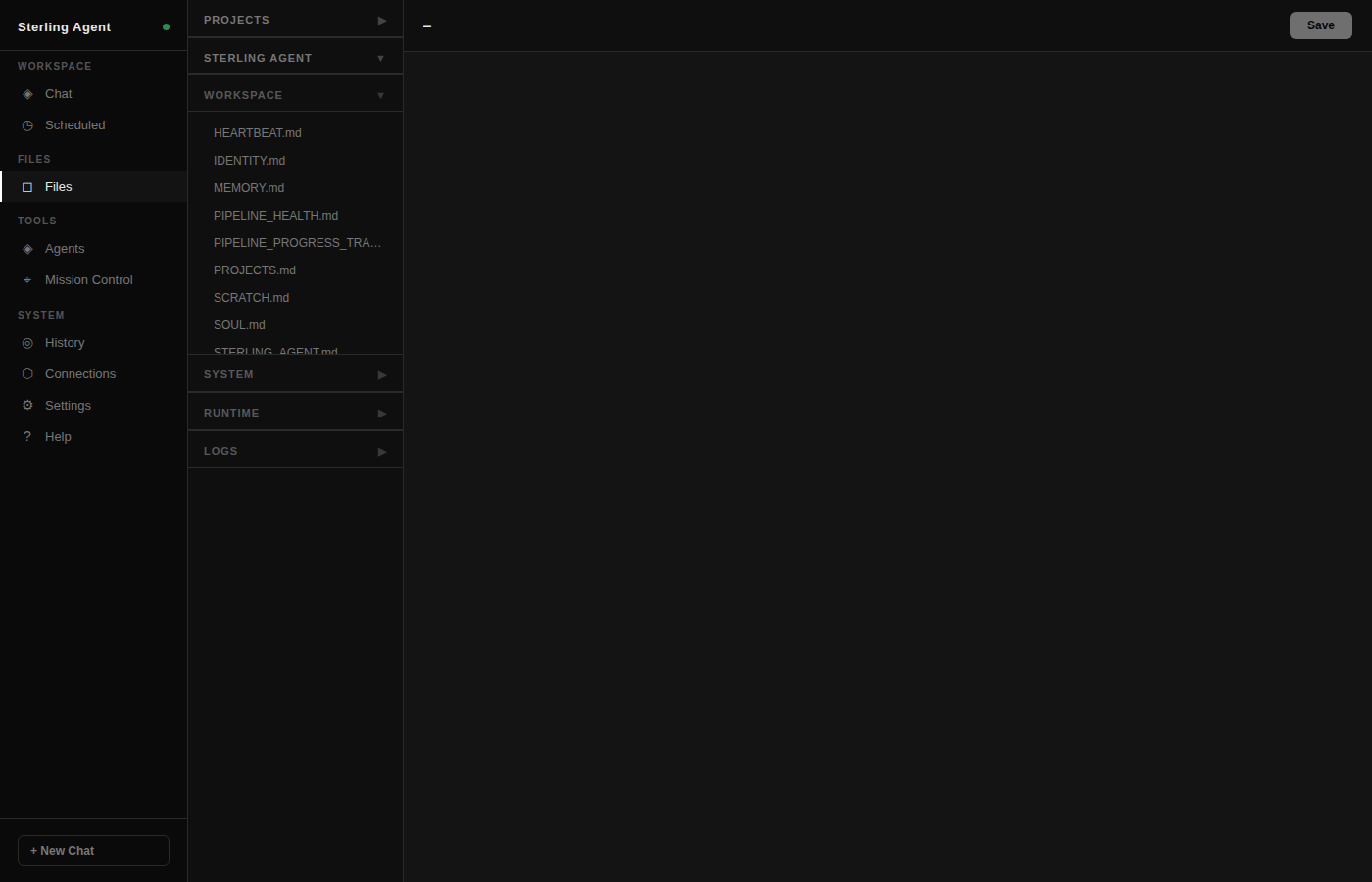The image size is (1372, 882).
Task: Open the PIPELINE_PROGRESS_TRA… file
Action: [295, 243]
